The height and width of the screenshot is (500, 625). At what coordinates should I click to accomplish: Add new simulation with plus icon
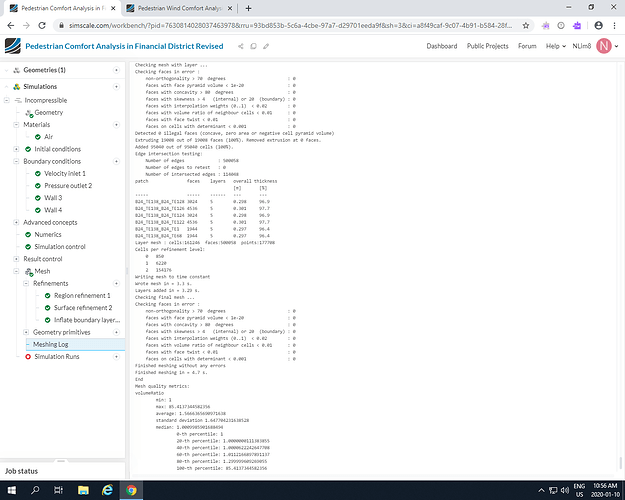(116, 87)
